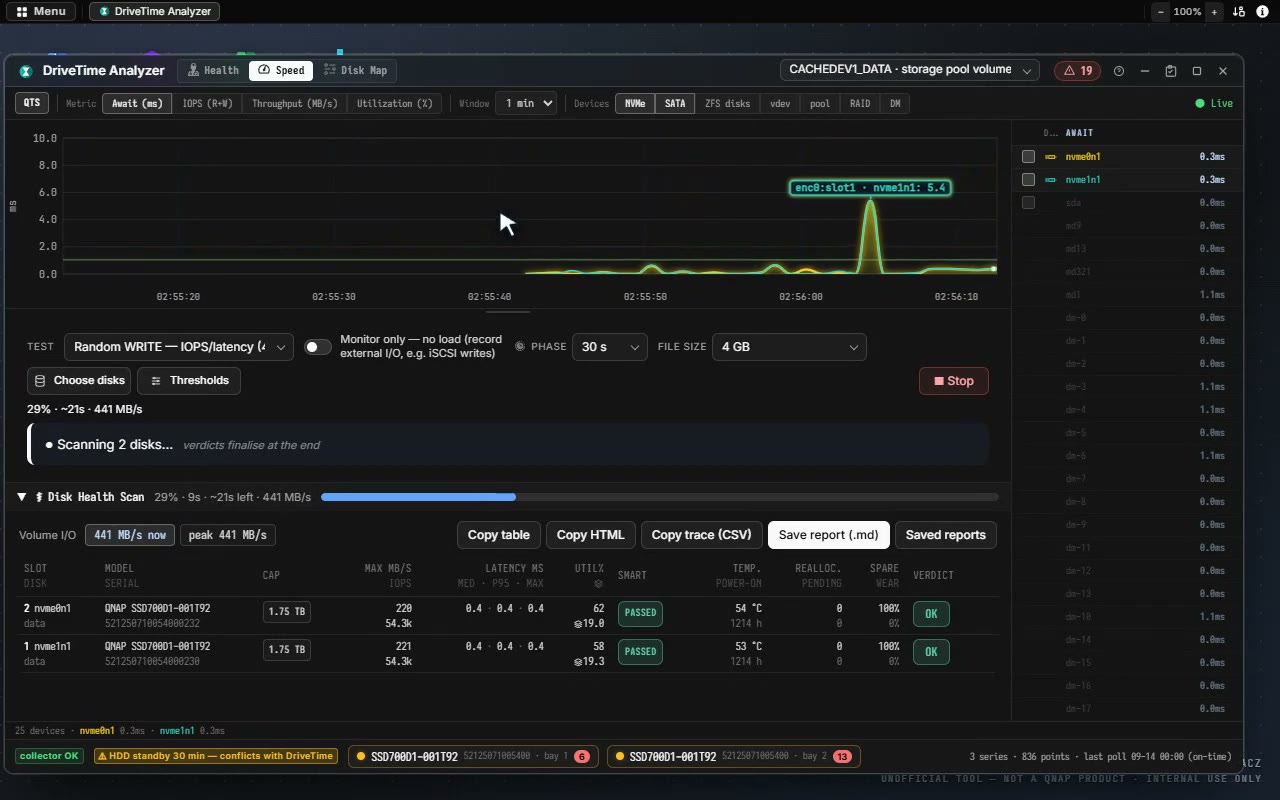Stop the running test
Viewport: 1280px width, 800px height.
coord(954,381)
